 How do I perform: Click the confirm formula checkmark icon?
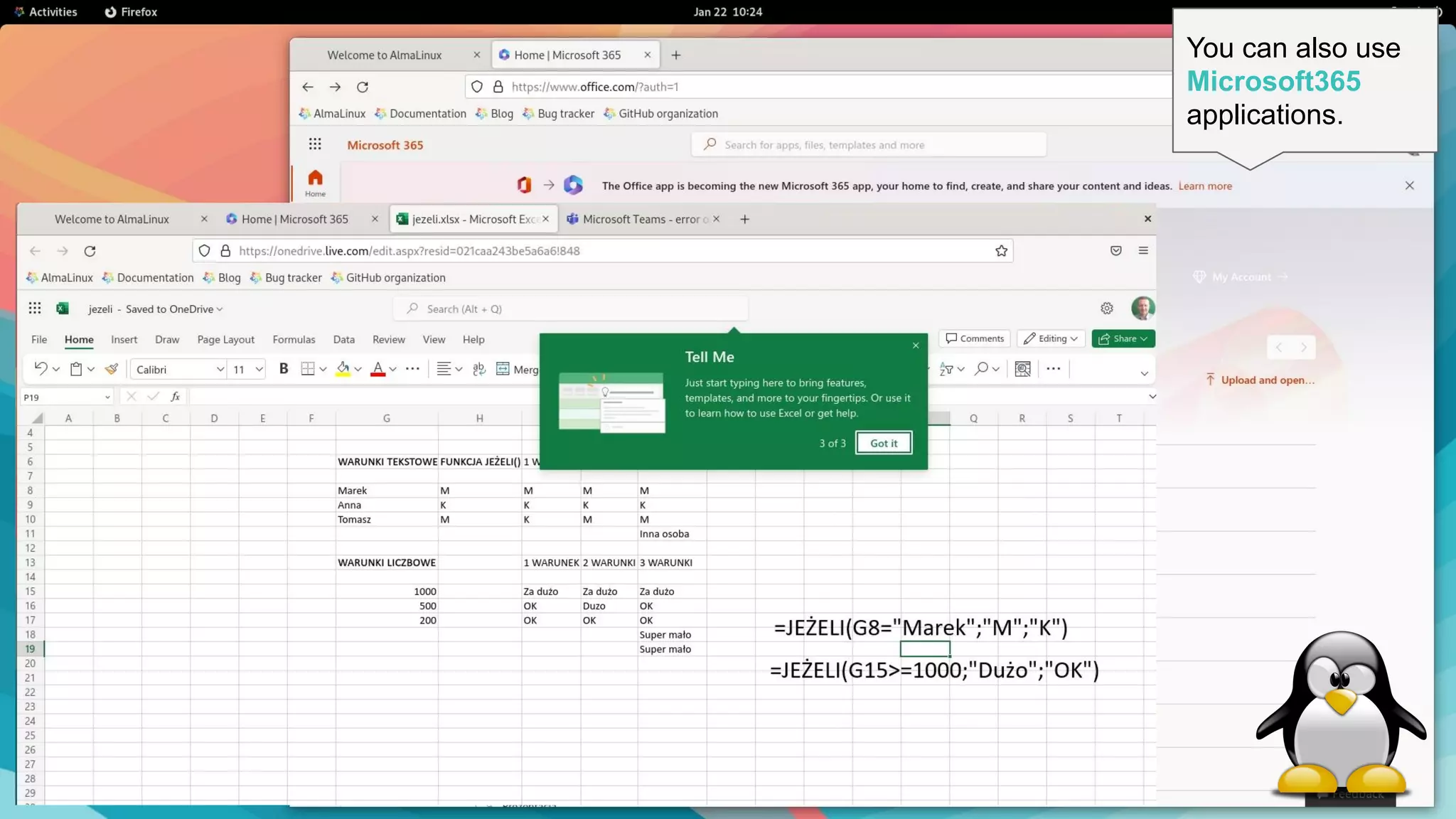pos(153,397)
